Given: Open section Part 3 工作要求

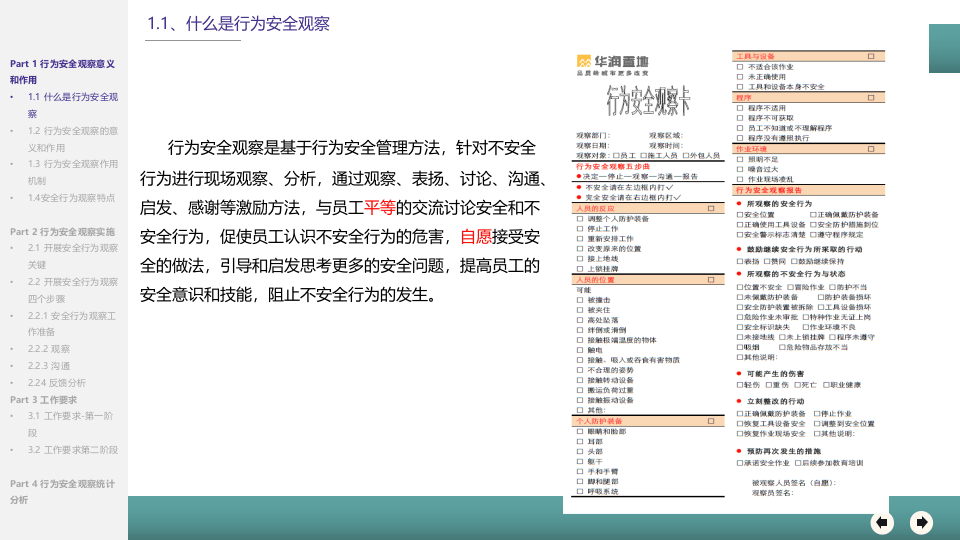Looking at the screenshot, I should [x=43, y=400].
